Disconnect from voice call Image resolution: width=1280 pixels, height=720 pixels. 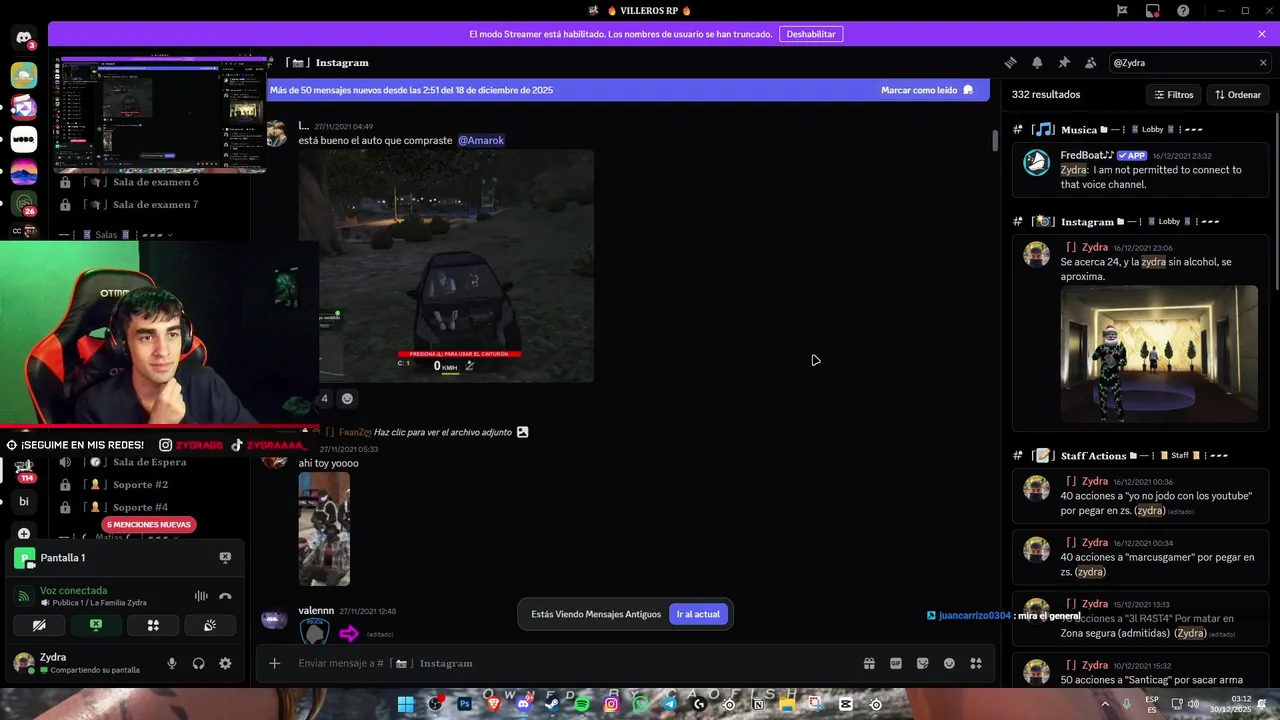point(225,596)
